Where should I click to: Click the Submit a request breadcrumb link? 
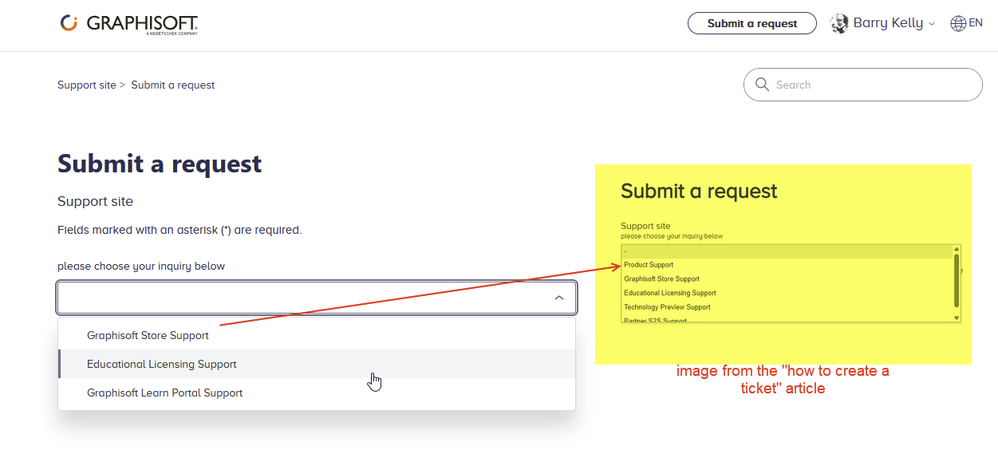[172, 85]
